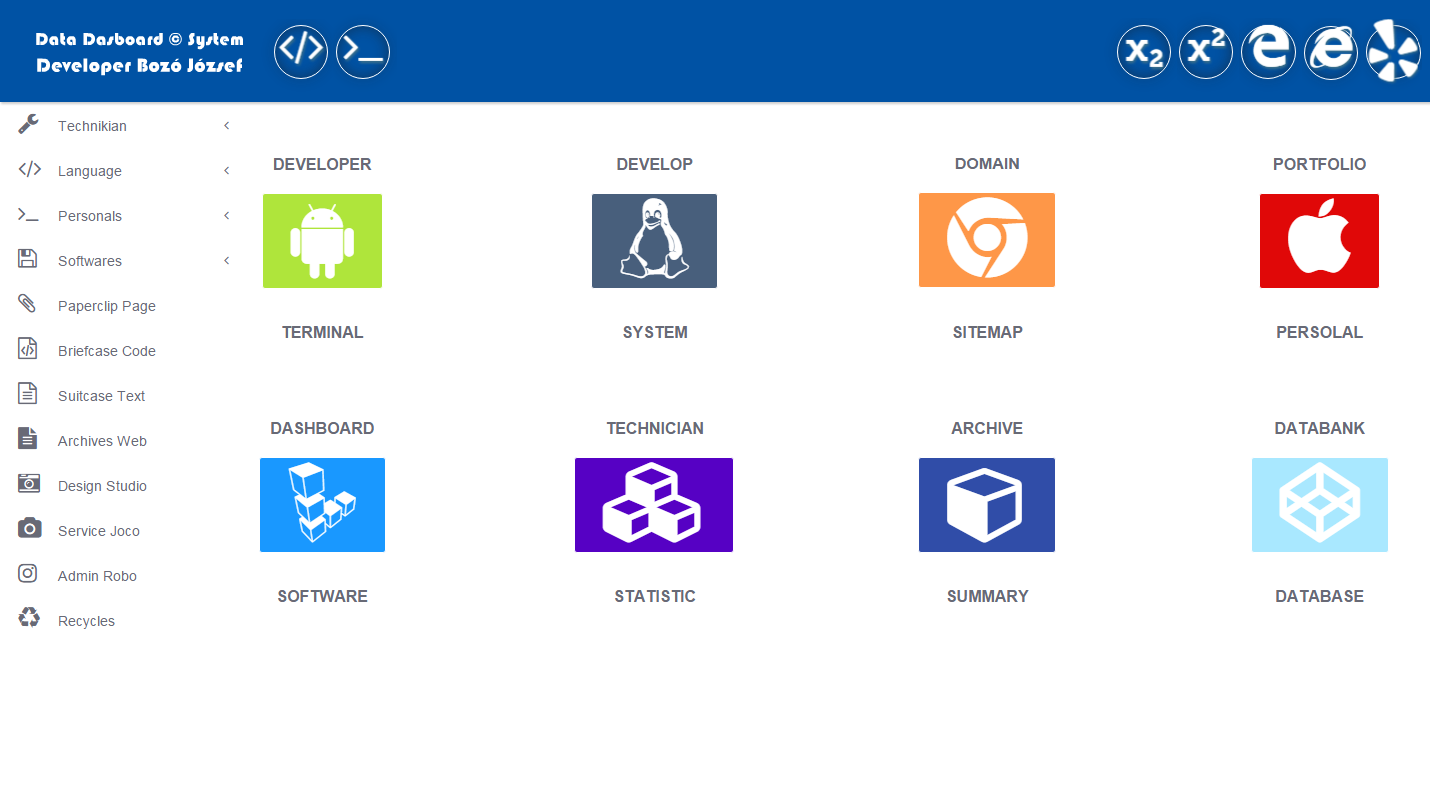The height and width of the screenshot is (790, 1430).
Task: Open the red Apple tile
Action: coord(1319,241)
